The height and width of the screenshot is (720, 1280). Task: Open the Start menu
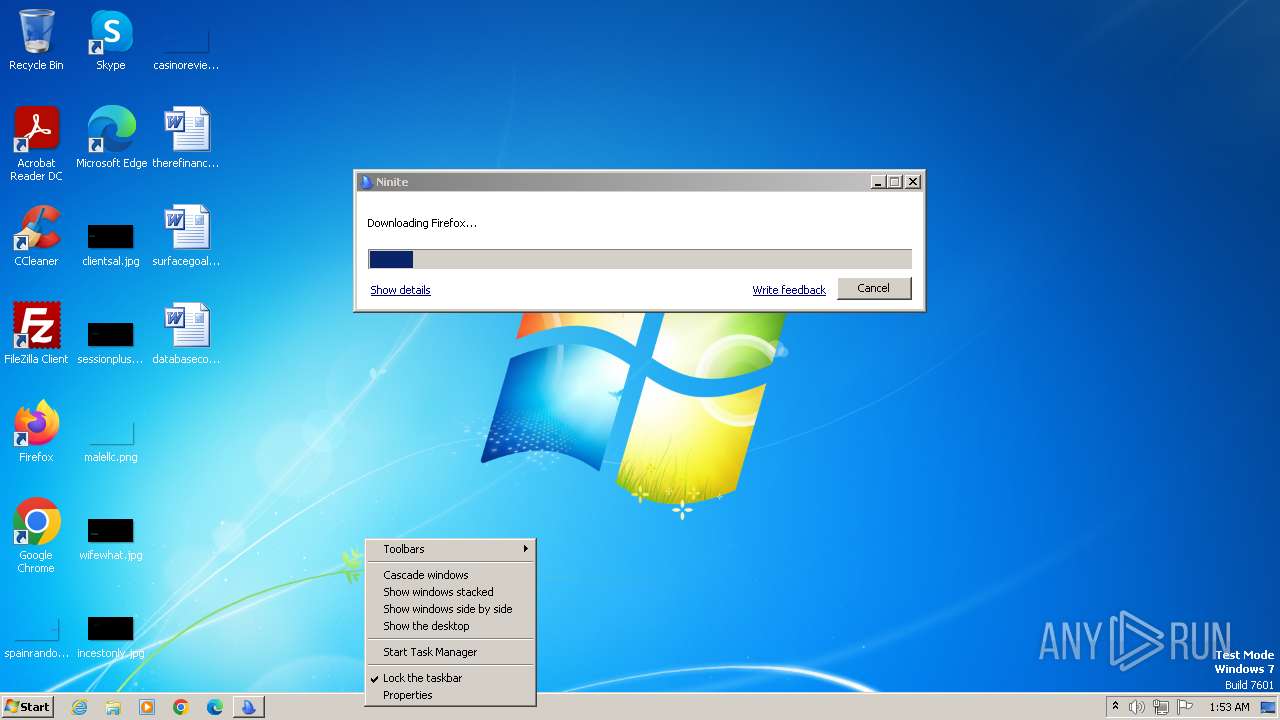[x=28, y=707]
